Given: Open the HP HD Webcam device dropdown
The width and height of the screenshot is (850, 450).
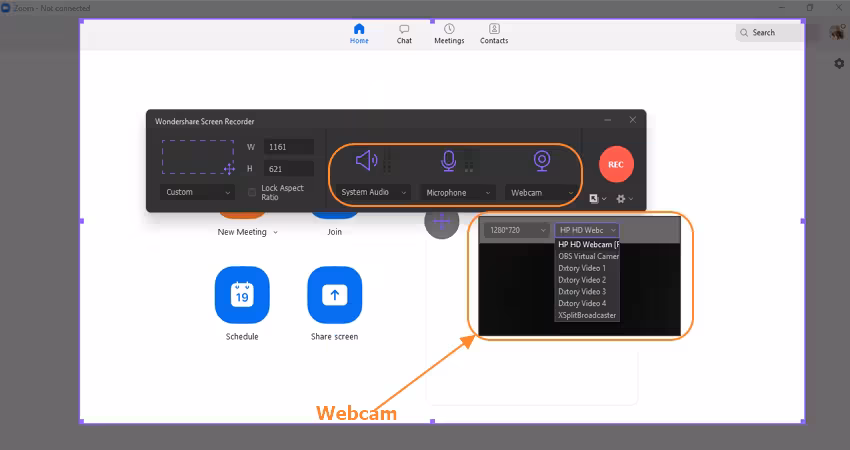Looking at the screenshot, I should tap(587, 230).
